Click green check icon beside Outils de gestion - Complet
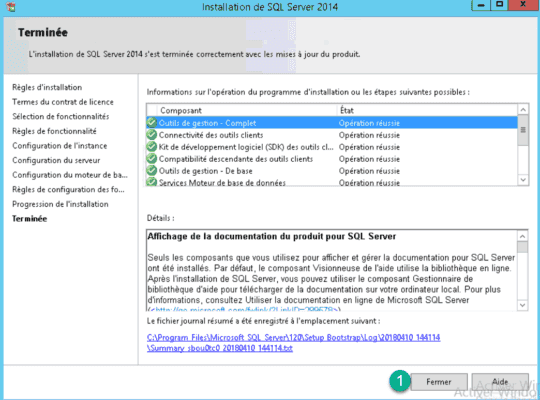Viewport: 540px width, 400px height. click(x=152, y=123)
